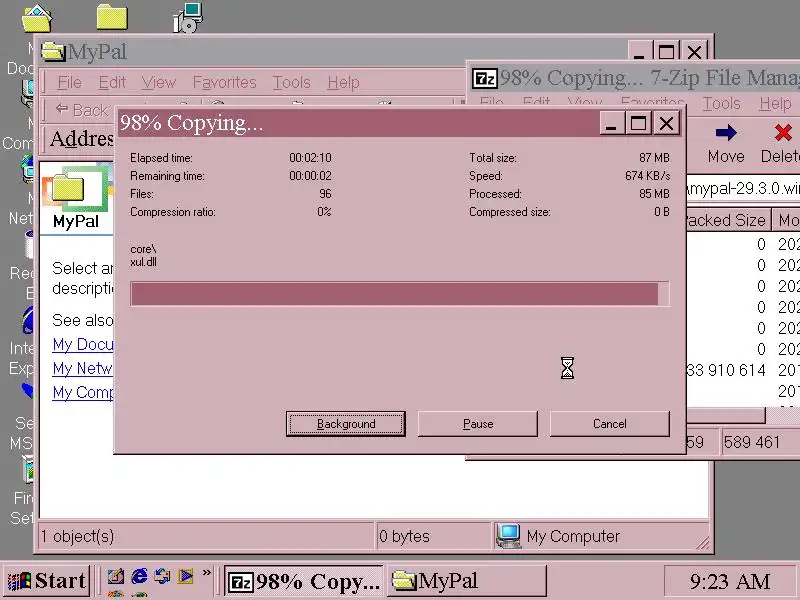The height and width of the screenshot is (600, 800).
Task: Click the 7z icon in 7-Zip title bar
Action: 484,79
